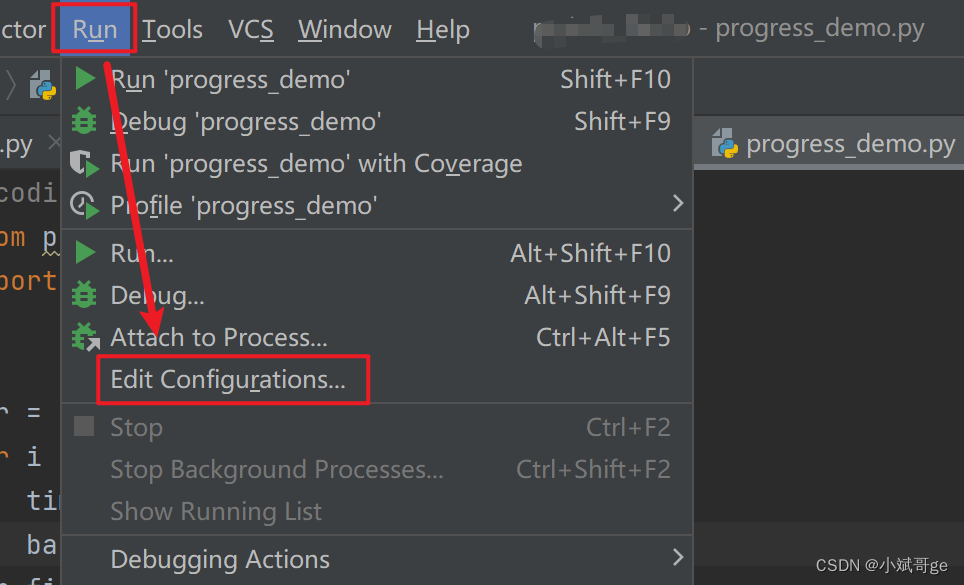The image size is (964, 585).
Task: Open the Run menu in menu bar
Action: (94, 30)
